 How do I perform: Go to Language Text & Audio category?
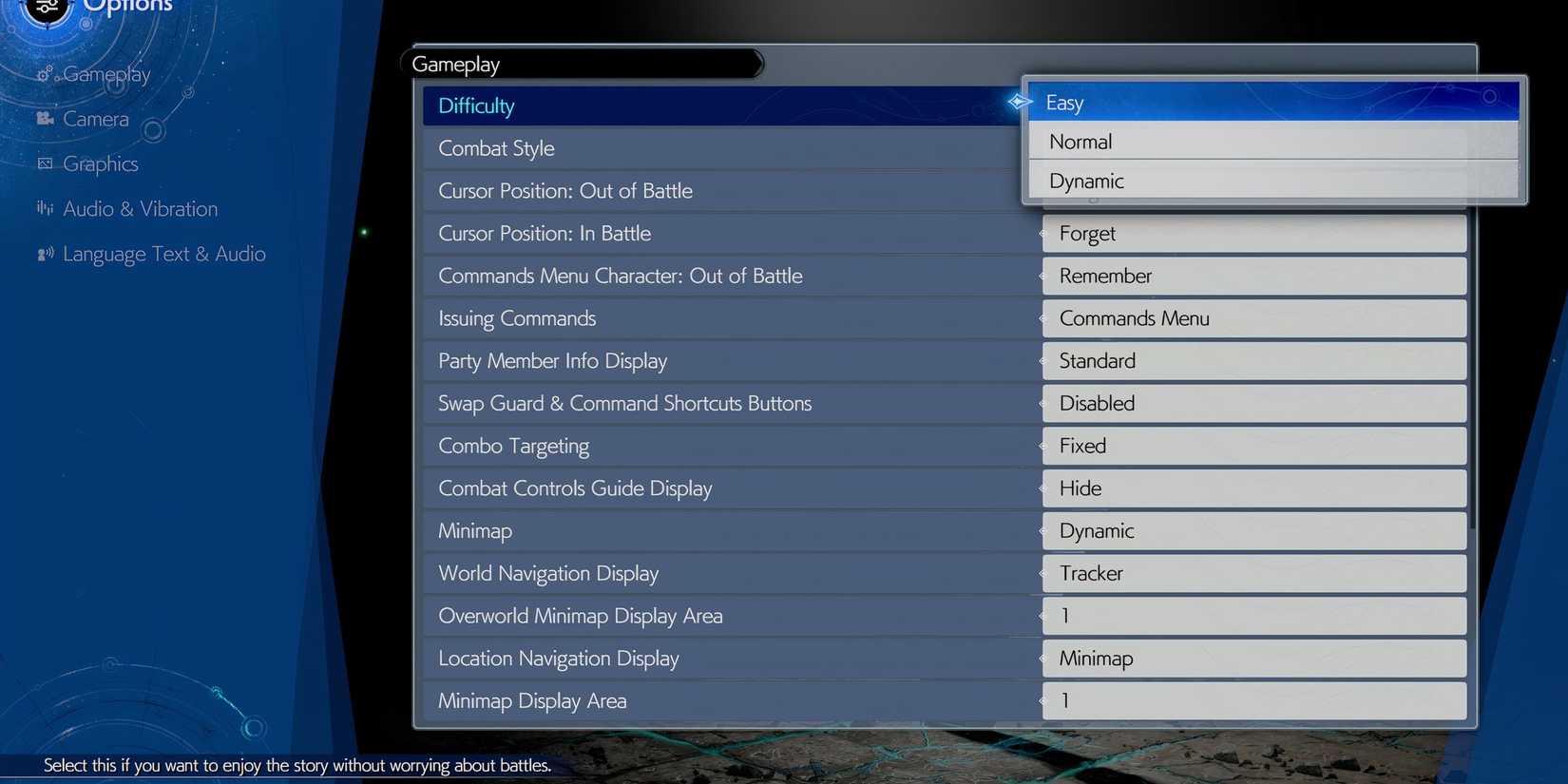pos(163,254)
